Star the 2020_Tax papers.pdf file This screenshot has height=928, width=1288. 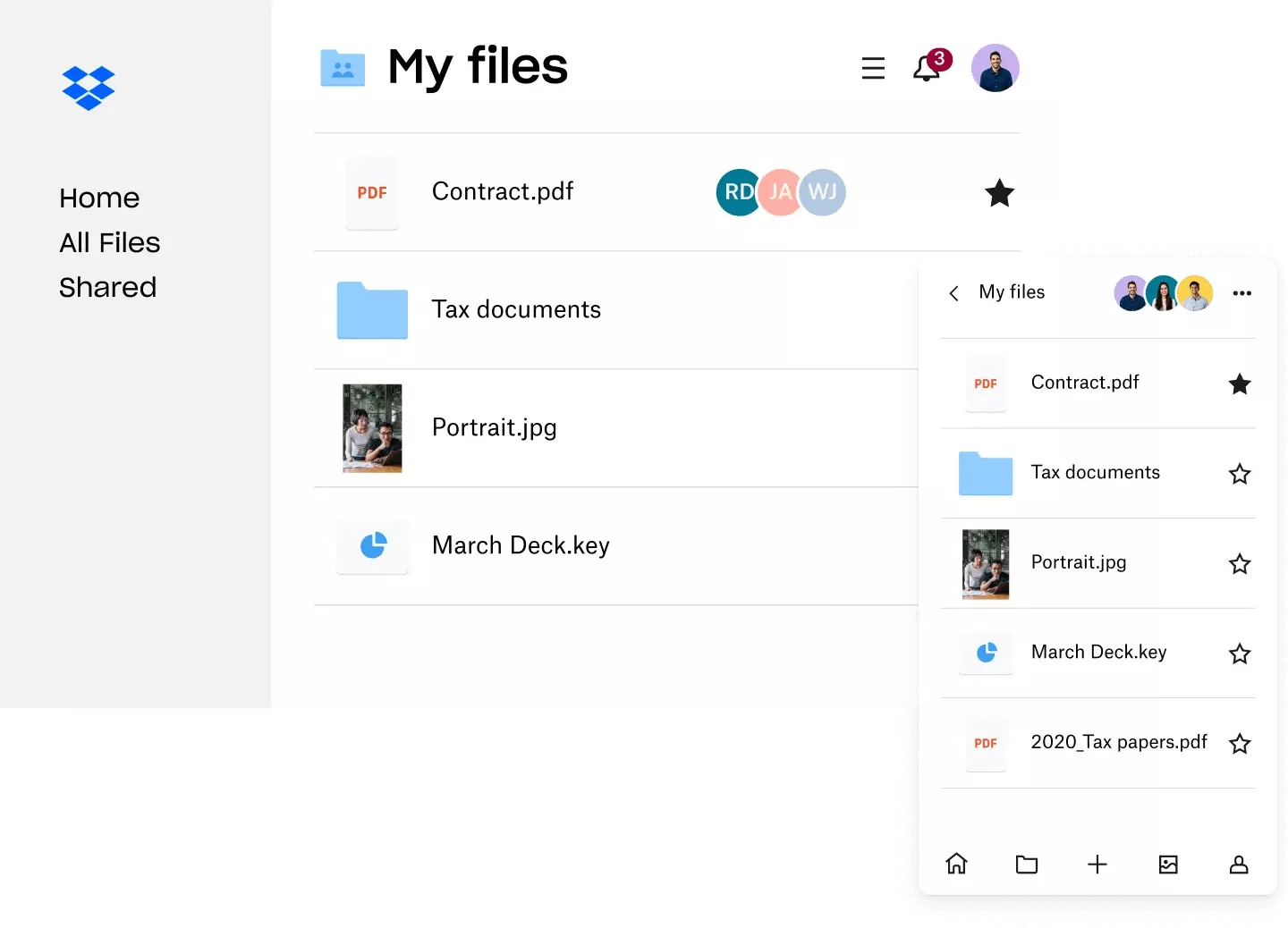tap(1241, 743)
